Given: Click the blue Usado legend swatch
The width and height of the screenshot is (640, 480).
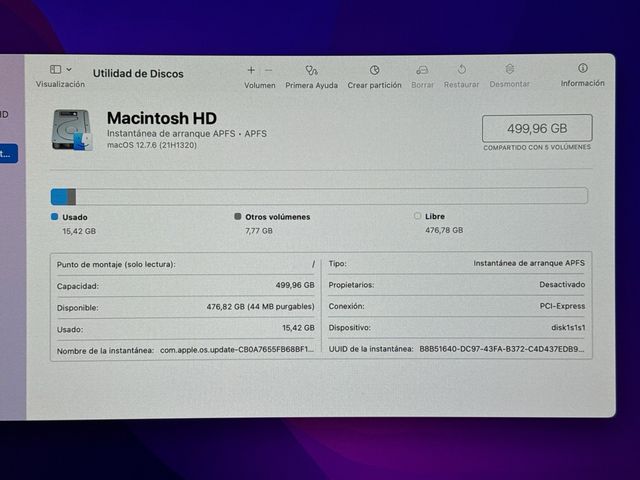Looking at the screenshot, I should 55,217.
